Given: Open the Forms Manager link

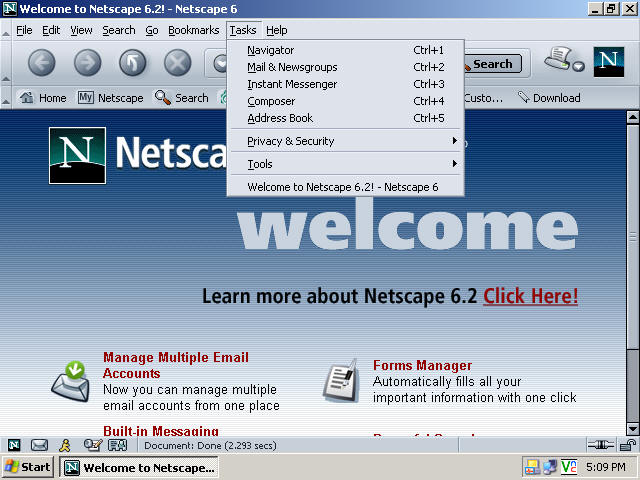Looking at the screenshot, I should [x=422, y=365].
